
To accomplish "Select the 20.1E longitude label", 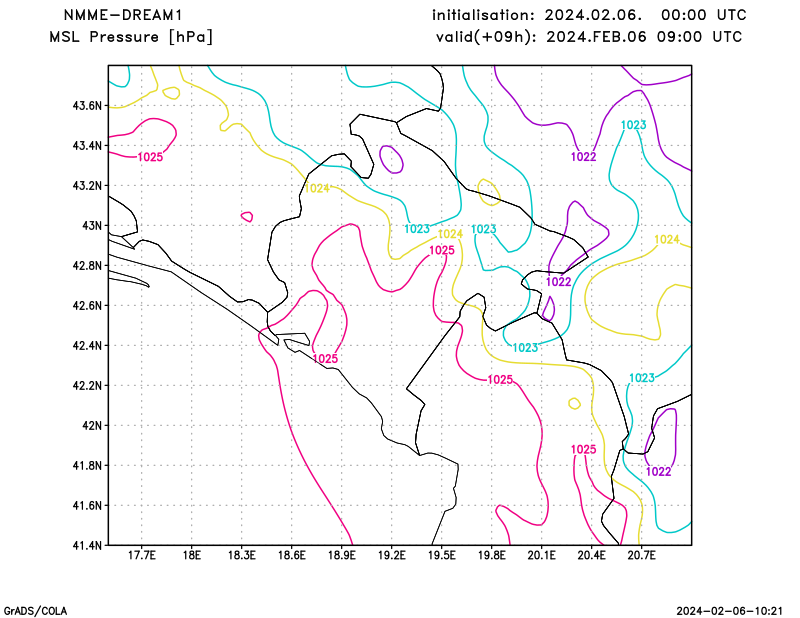I will (541, 555).
